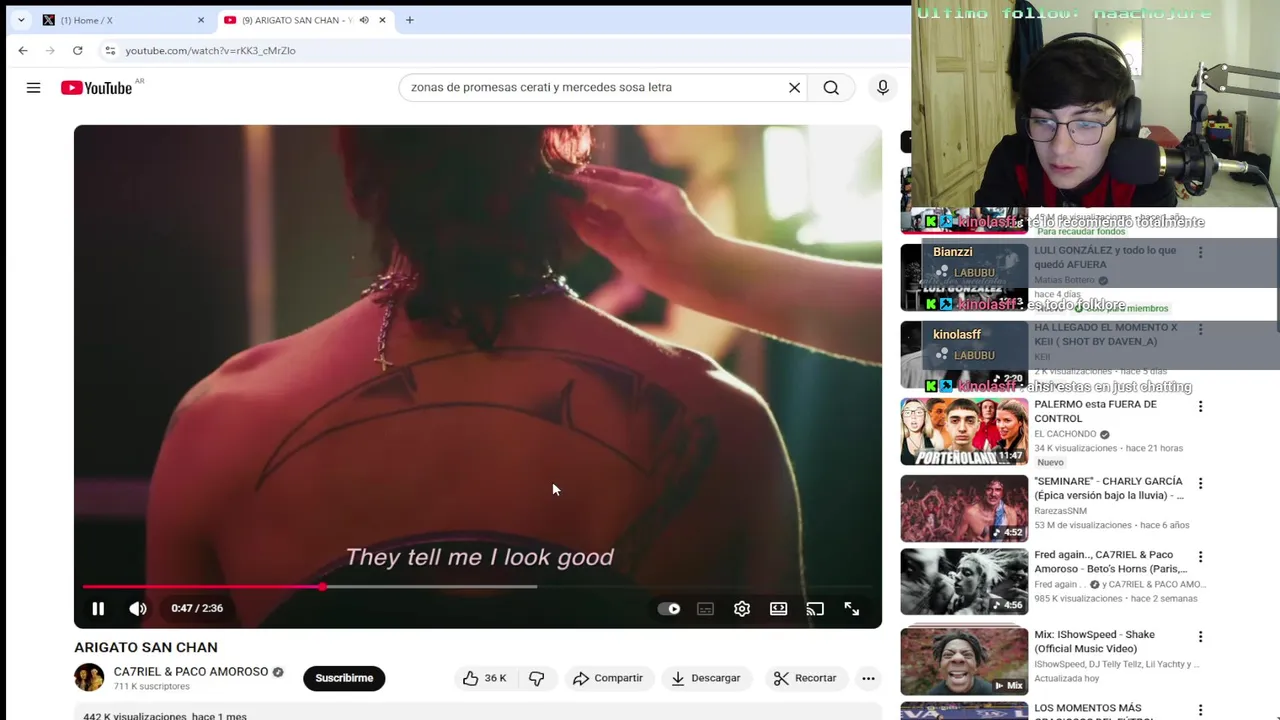Click the Compartir share button

pos(608,678)
